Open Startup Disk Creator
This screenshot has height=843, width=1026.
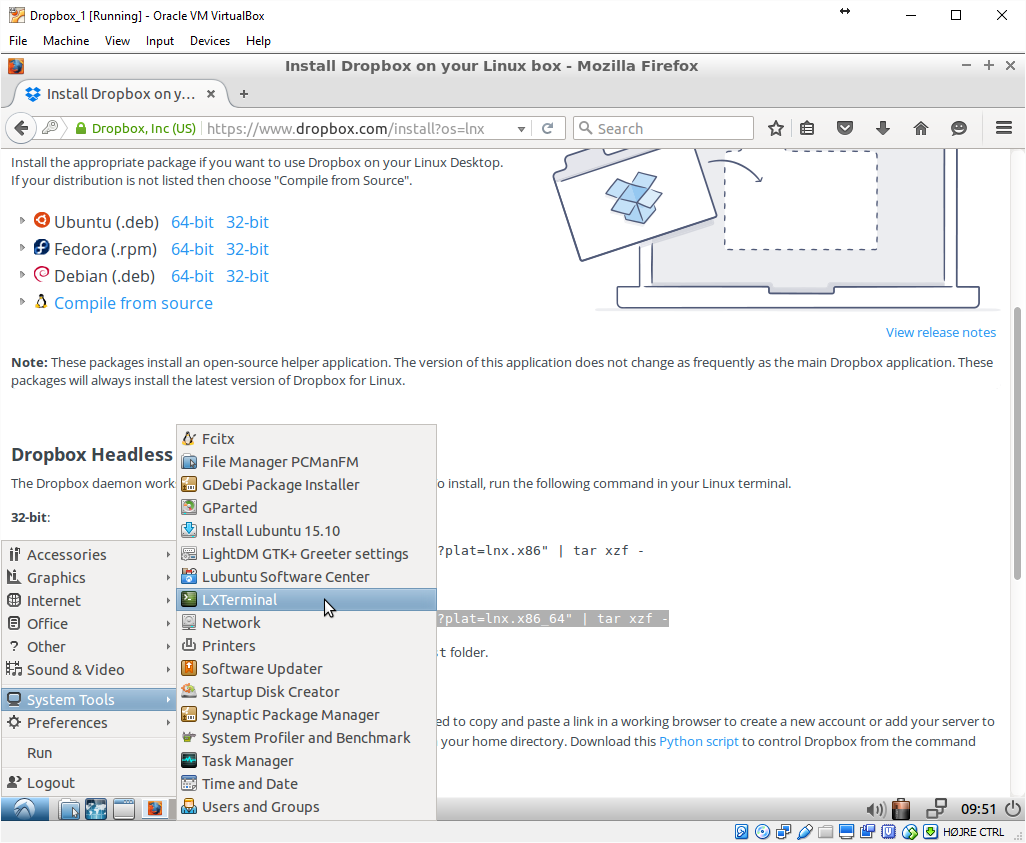tap(306, 691)
